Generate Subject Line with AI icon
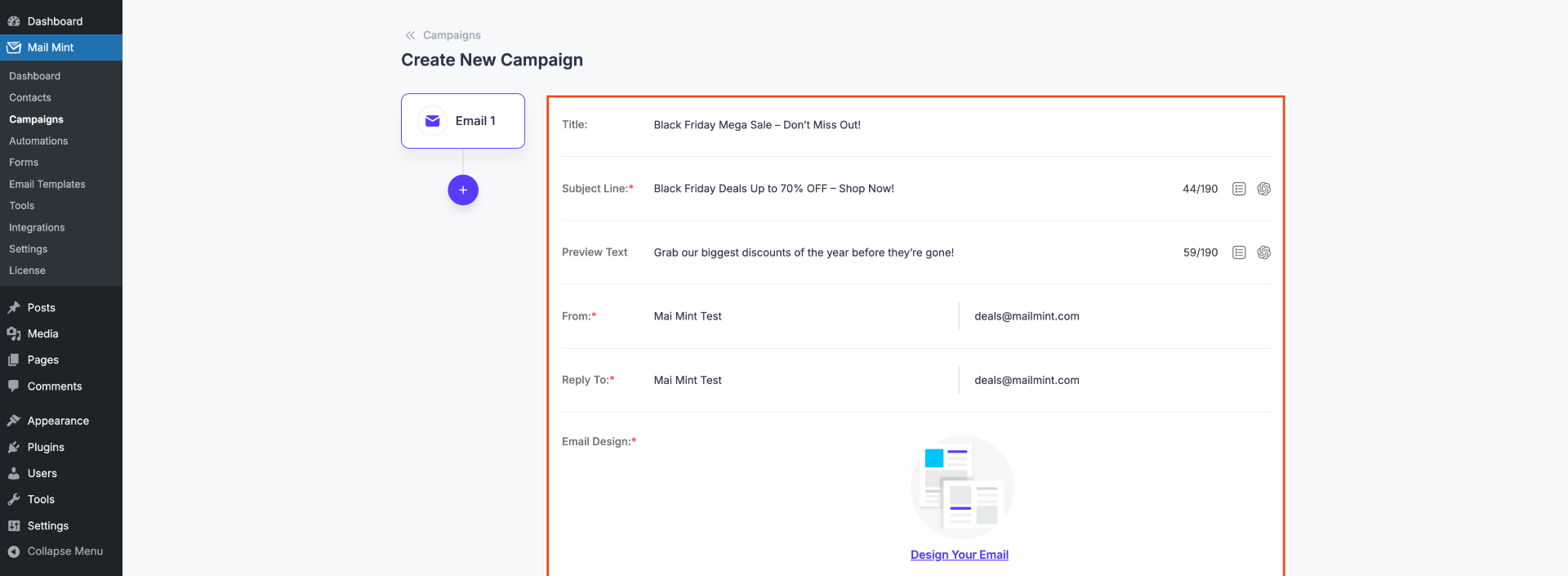1568x576 pixels. coord(1264,189)
